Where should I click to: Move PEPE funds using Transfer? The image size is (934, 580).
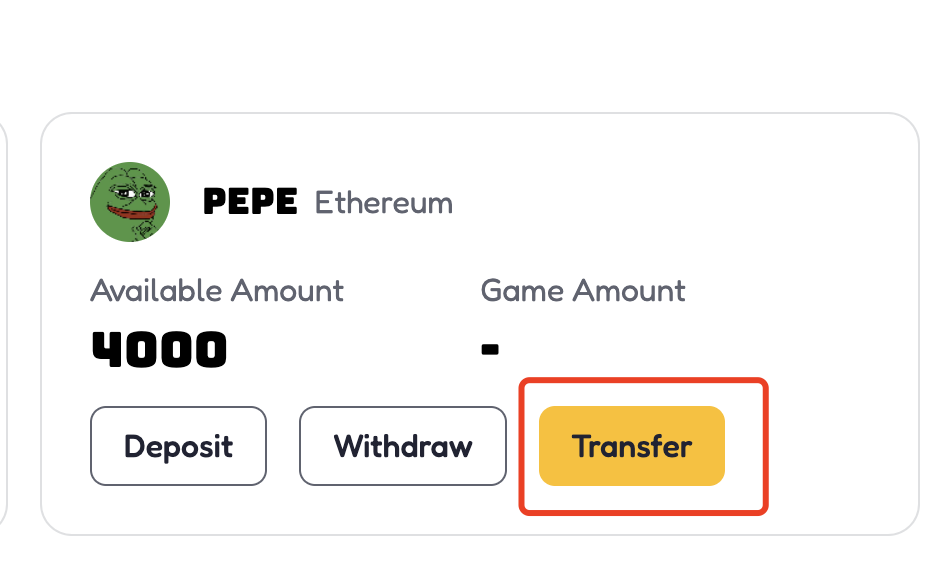click(631, 446)
